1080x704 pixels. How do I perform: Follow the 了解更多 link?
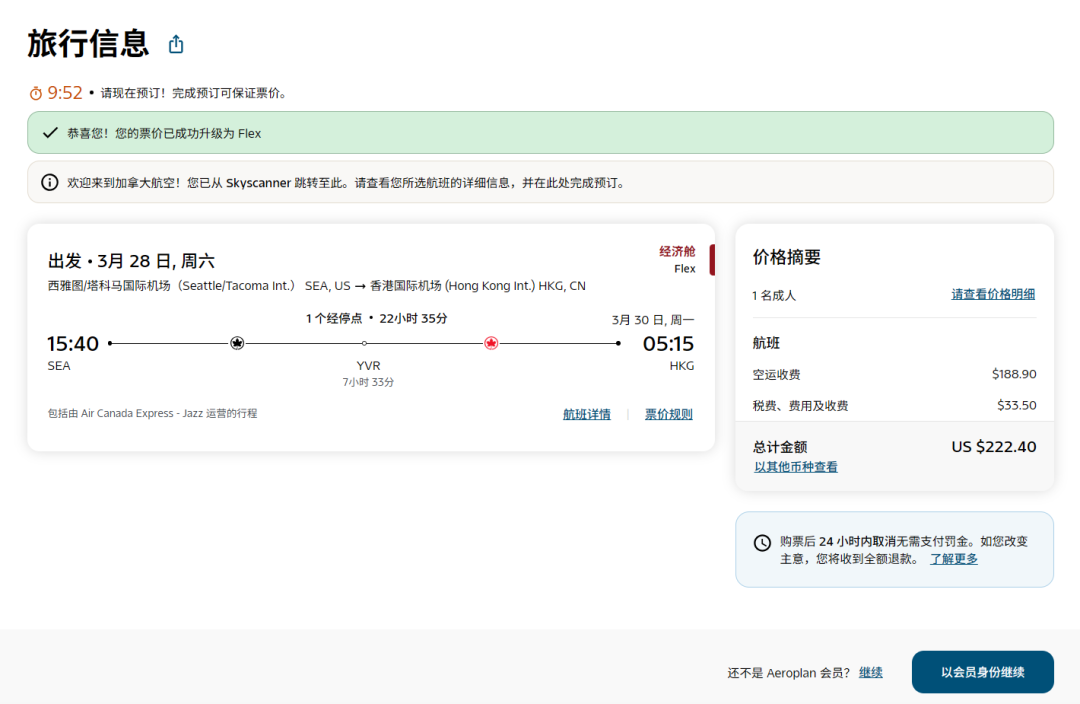click(953, 559)
